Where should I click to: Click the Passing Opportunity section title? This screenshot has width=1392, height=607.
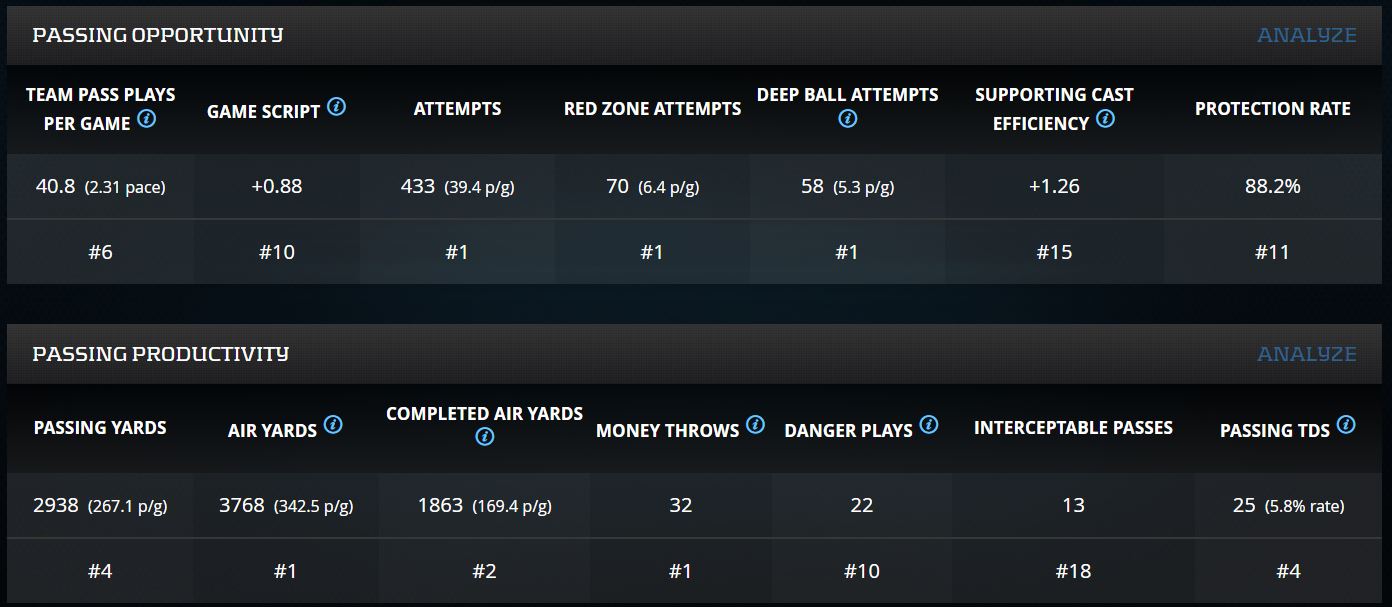[x=158, y=35]
